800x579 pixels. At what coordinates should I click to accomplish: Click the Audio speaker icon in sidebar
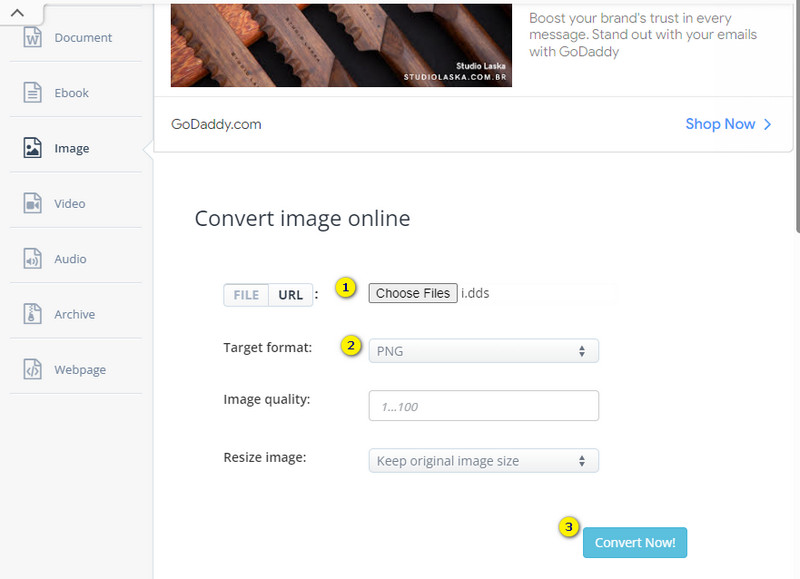pos(33,259)
